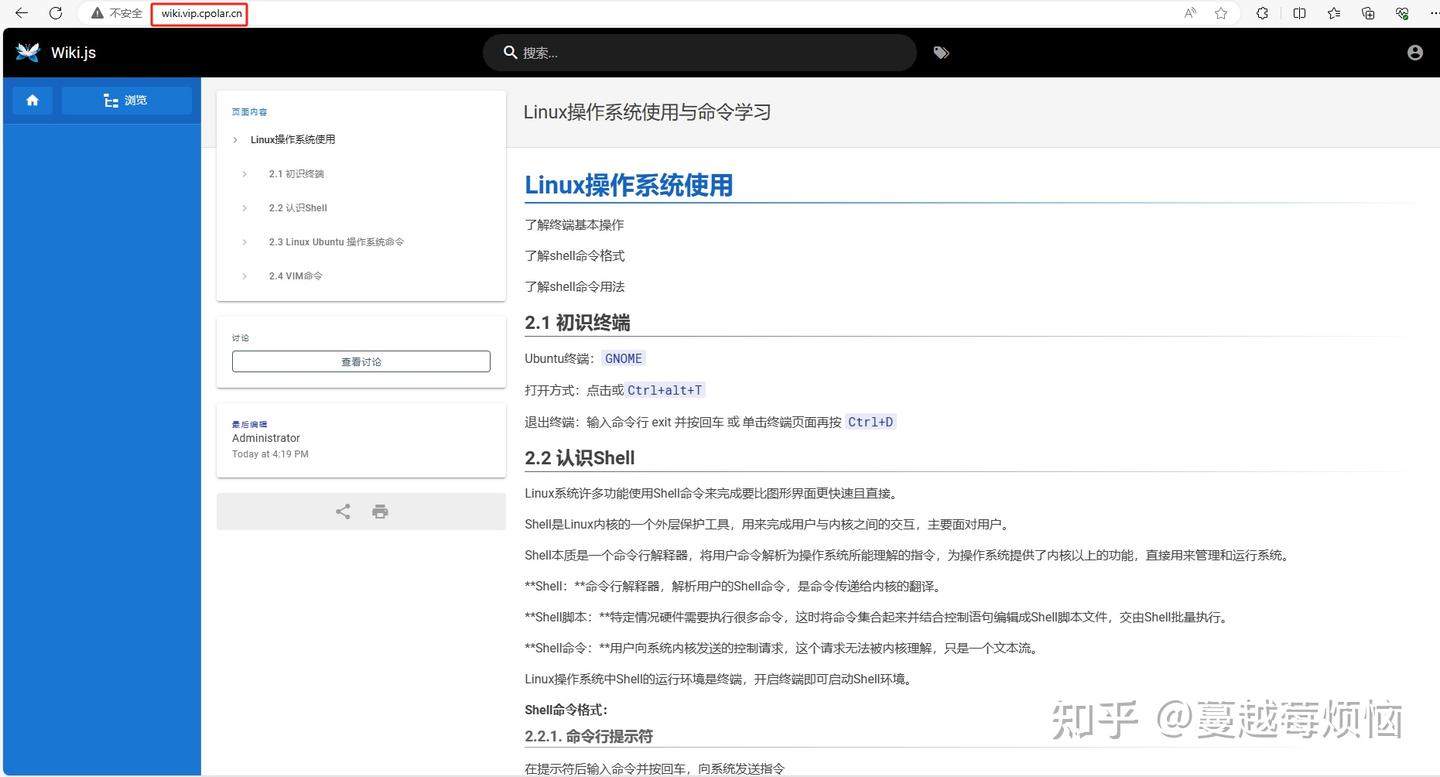Open the read aloud feature
Image resolution: width=1440 pixels, height=777 pixels.
click(x=1190, y=13)
